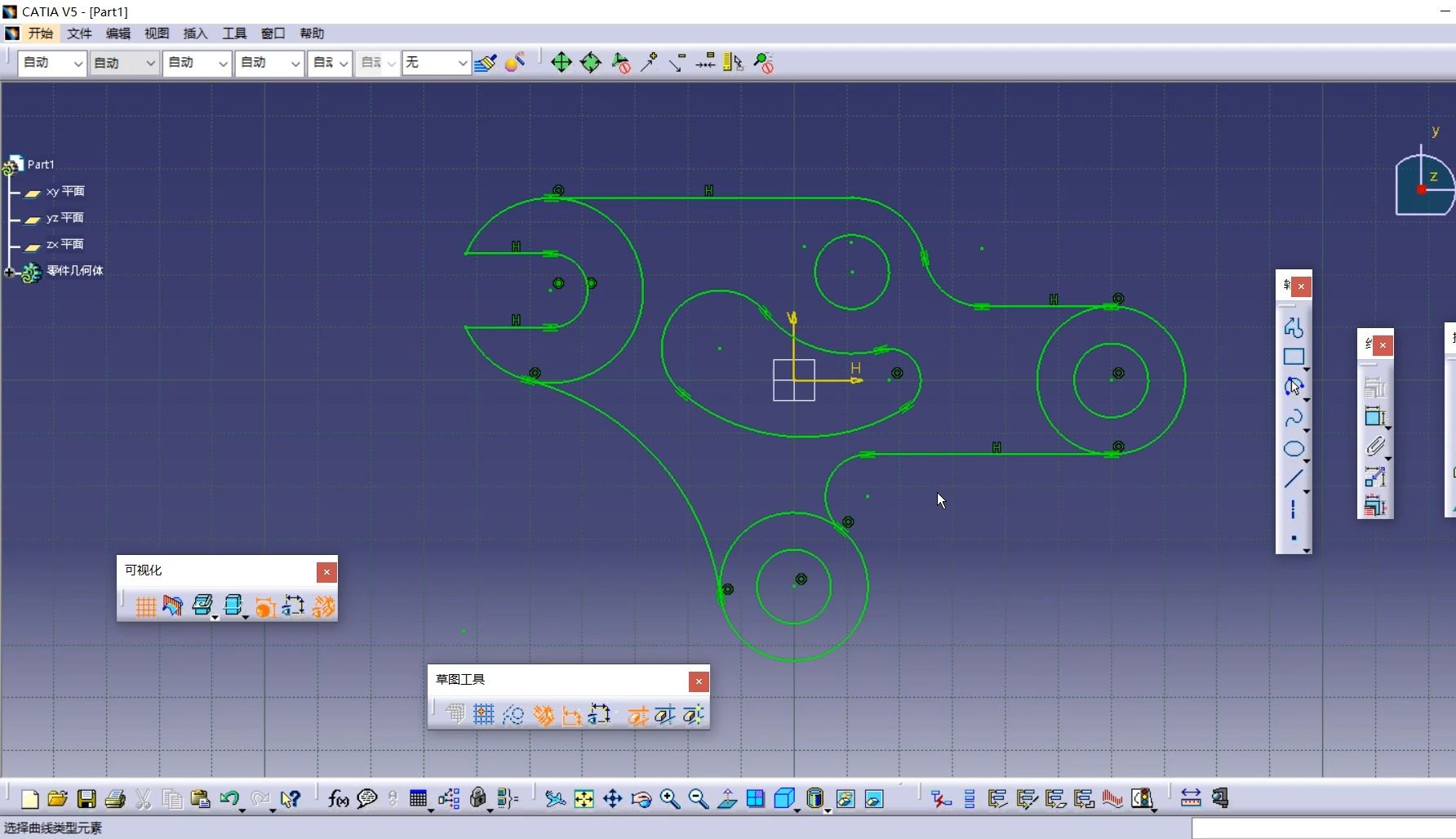The image size is (1456, 839).
Task: Close the 可视化 toolbar
Action: (326, 572)
